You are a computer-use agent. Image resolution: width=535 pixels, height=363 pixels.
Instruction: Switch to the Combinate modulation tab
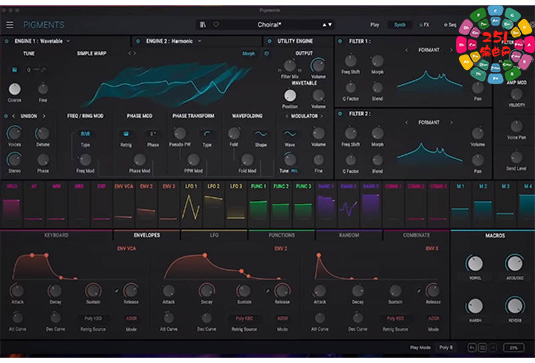tap(416, 235)
